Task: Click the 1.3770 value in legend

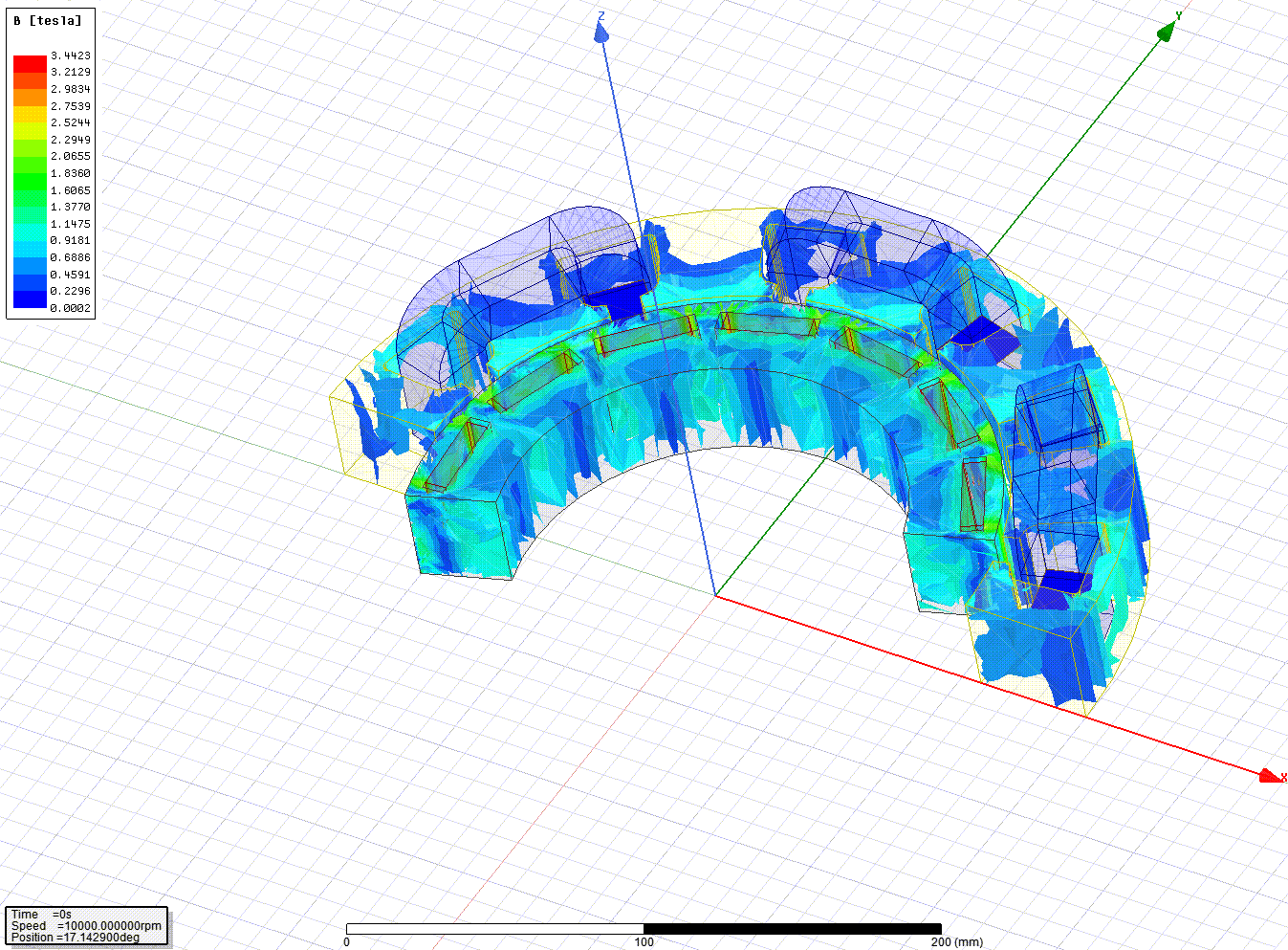Action: coord(71,207)
